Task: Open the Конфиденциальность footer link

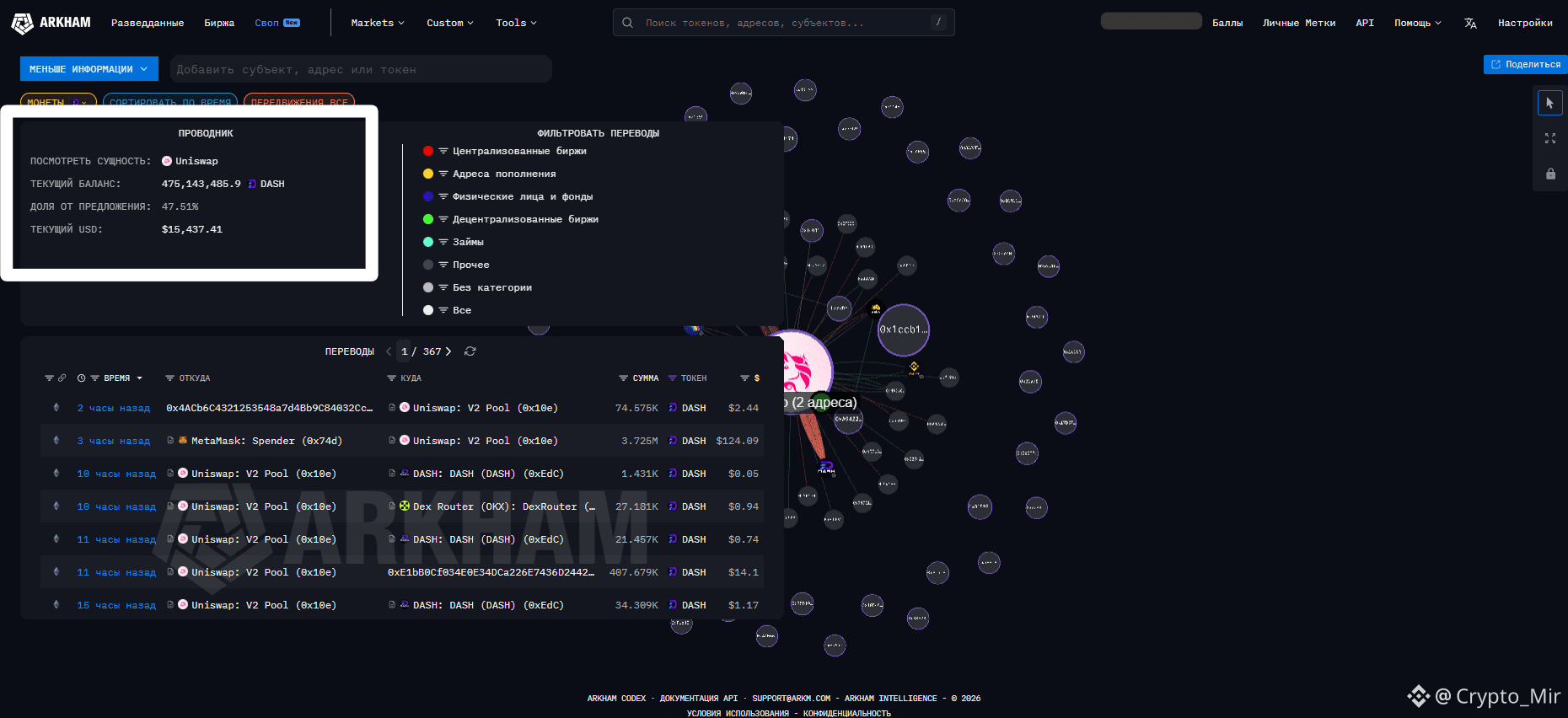Action: pyautogui.click(x=847, y=714)
